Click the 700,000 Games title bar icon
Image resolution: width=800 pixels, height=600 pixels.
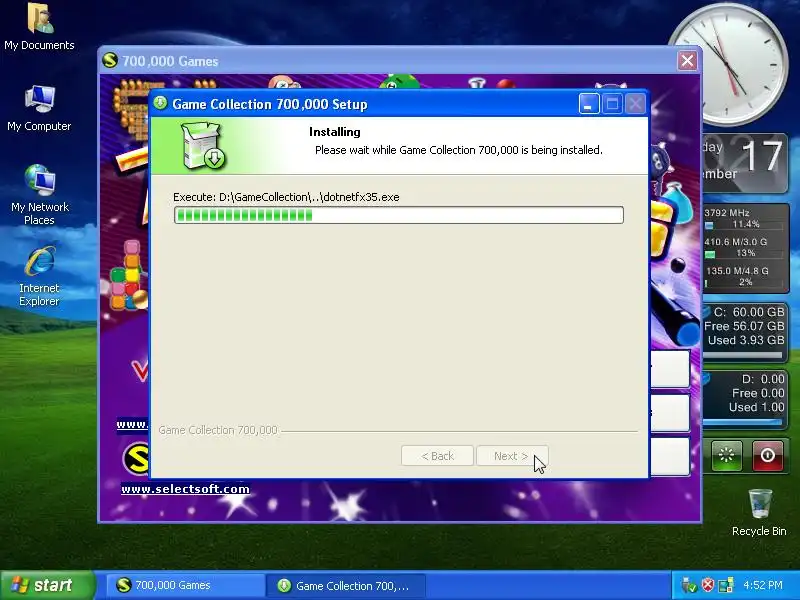click(x=110, y=60)
